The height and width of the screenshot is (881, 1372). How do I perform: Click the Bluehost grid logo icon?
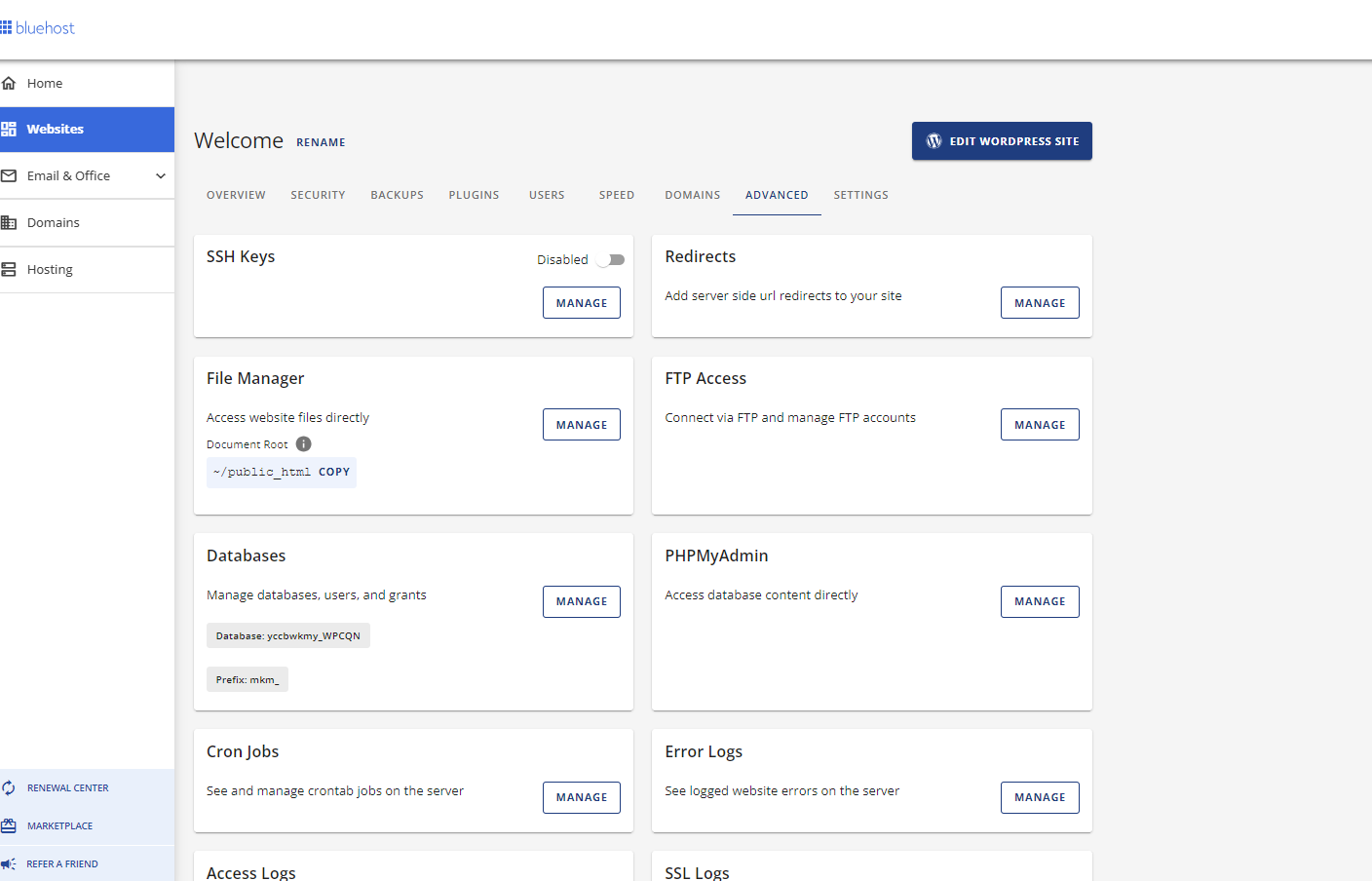coord(6,27)
